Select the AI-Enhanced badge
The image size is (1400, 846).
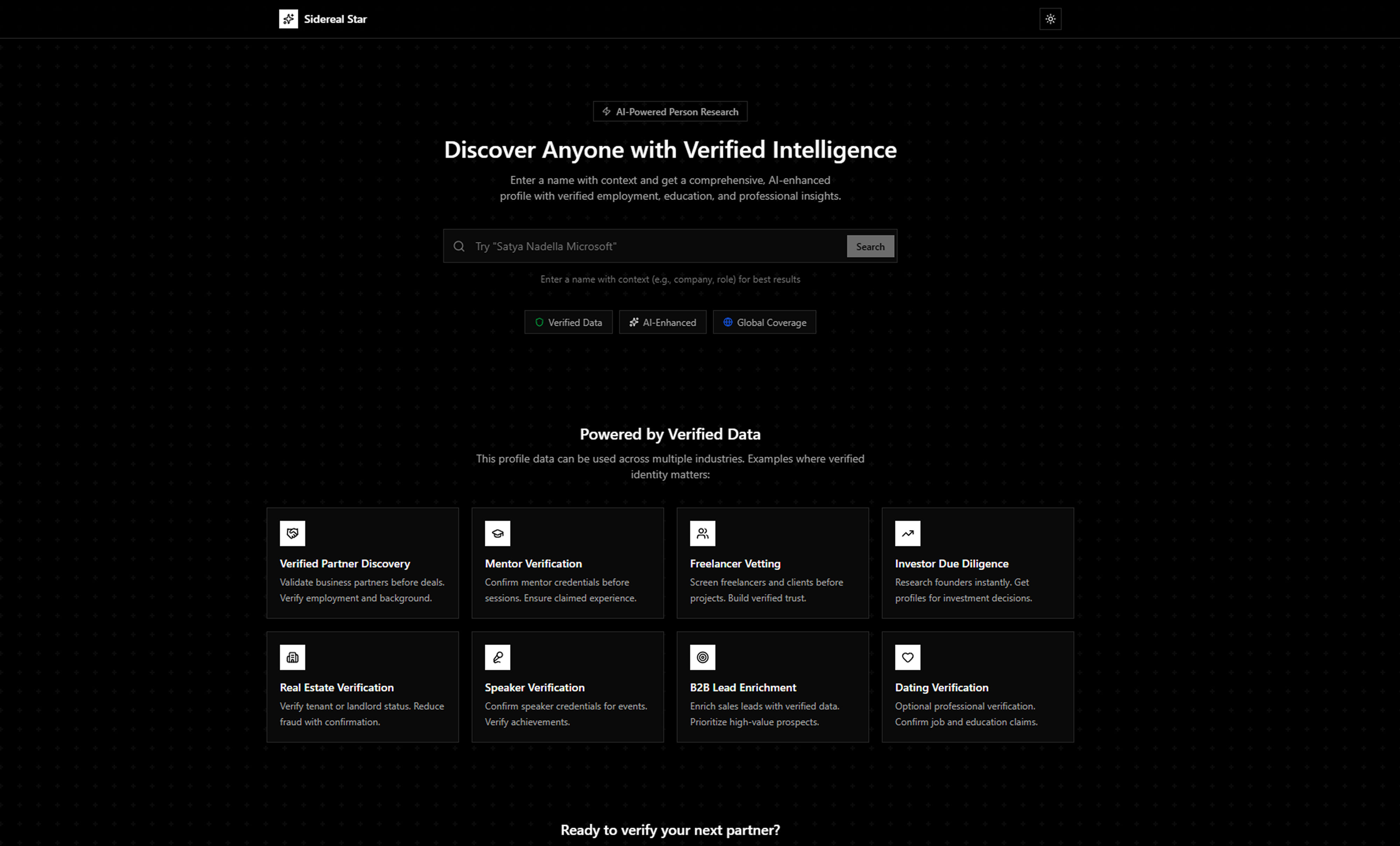coord(662,323)
